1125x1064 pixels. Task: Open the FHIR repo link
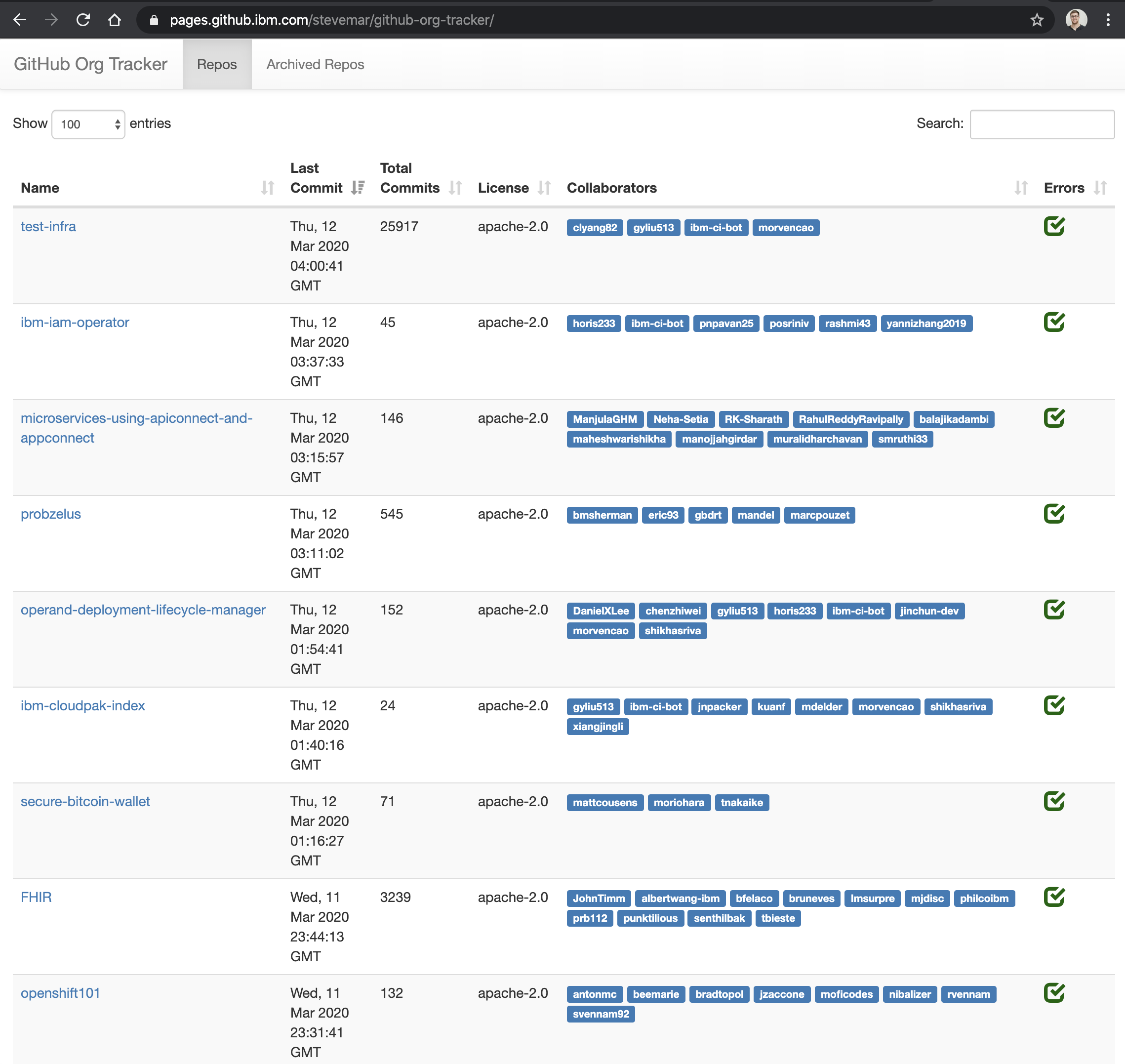pyautogui.click(x=36, y=897)
